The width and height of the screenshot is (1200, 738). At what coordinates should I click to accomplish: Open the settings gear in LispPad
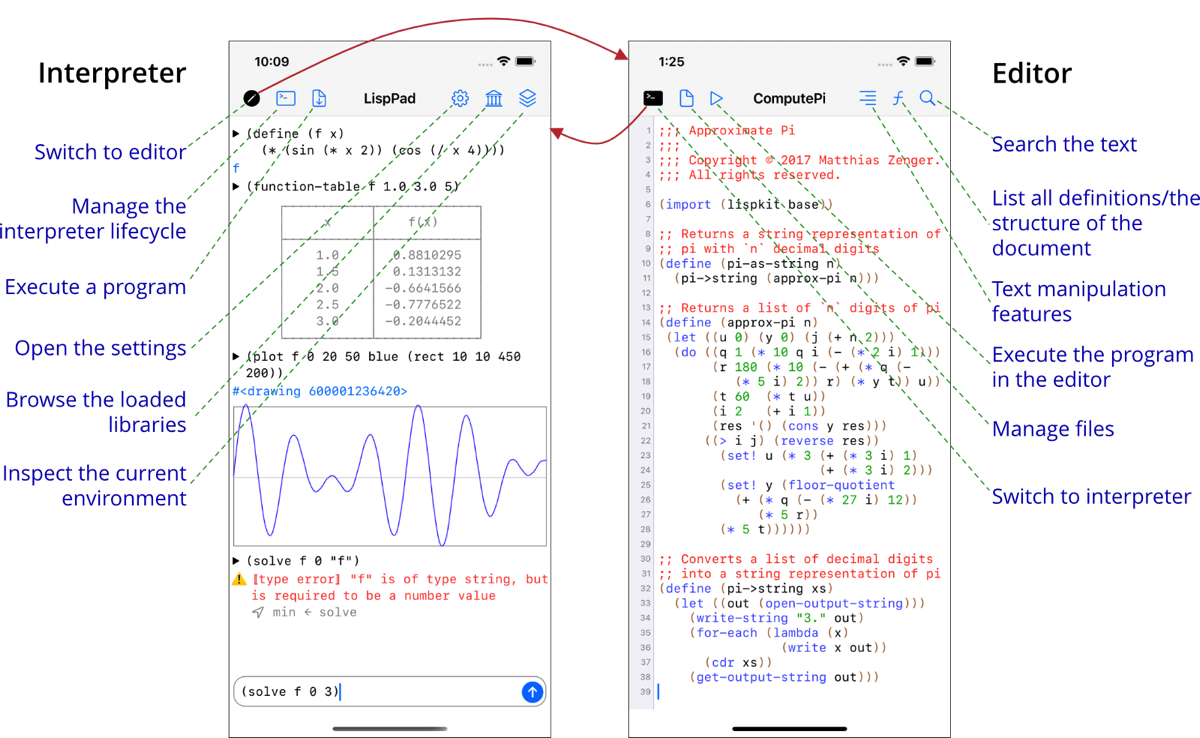tap(460, 98)
